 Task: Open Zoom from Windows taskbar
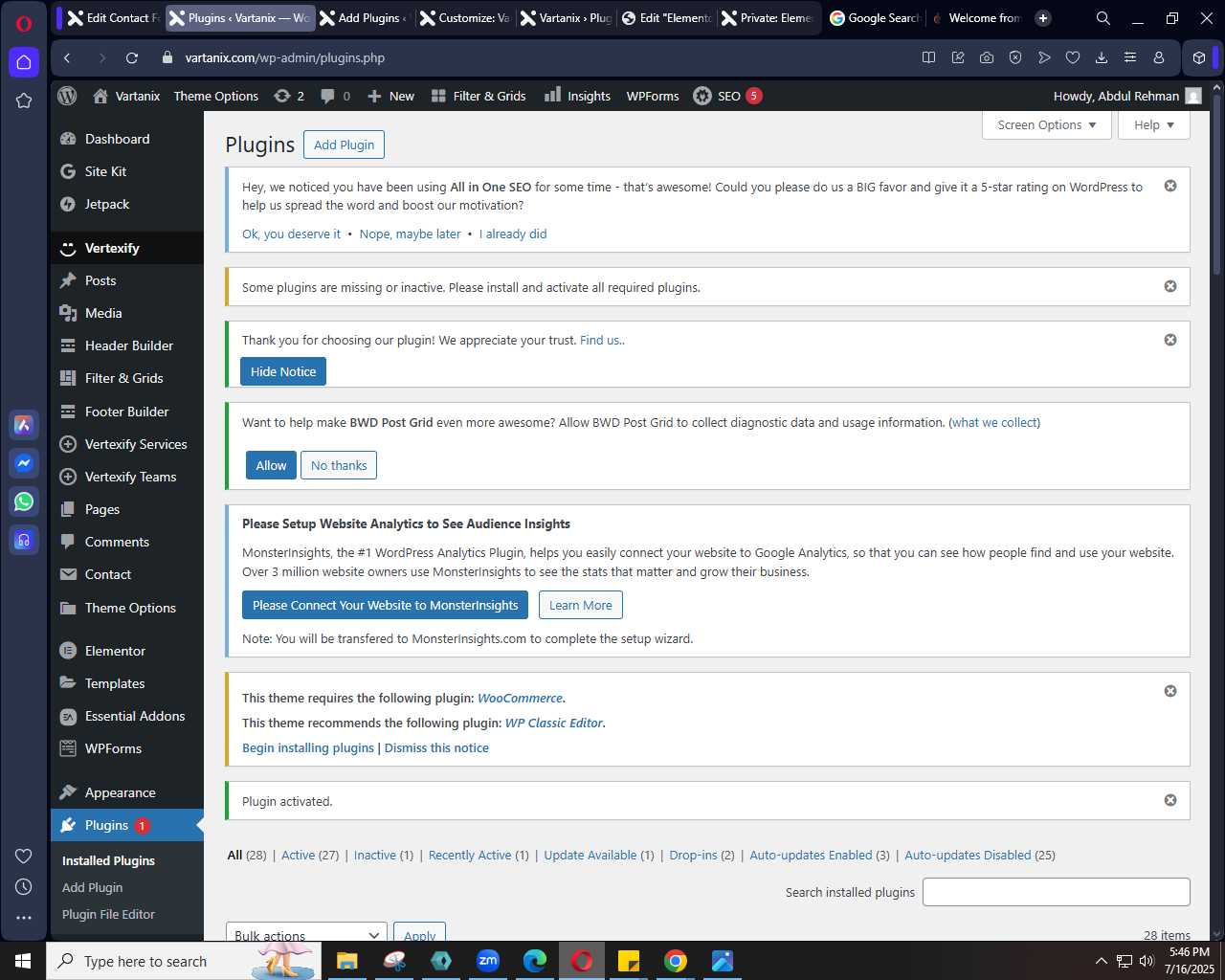click(488, 961)
